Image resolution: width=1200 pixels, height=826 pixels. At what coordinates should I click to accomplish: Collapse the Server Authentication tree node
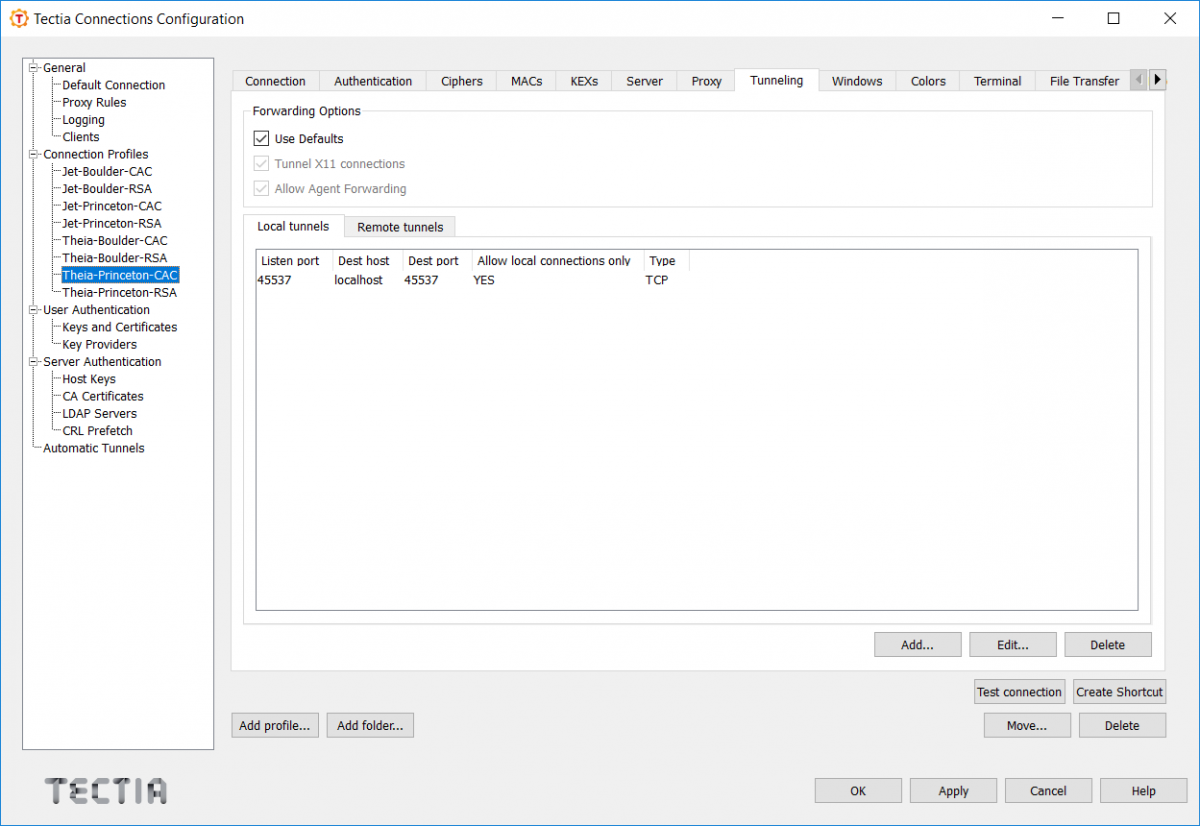pos(33,362)
